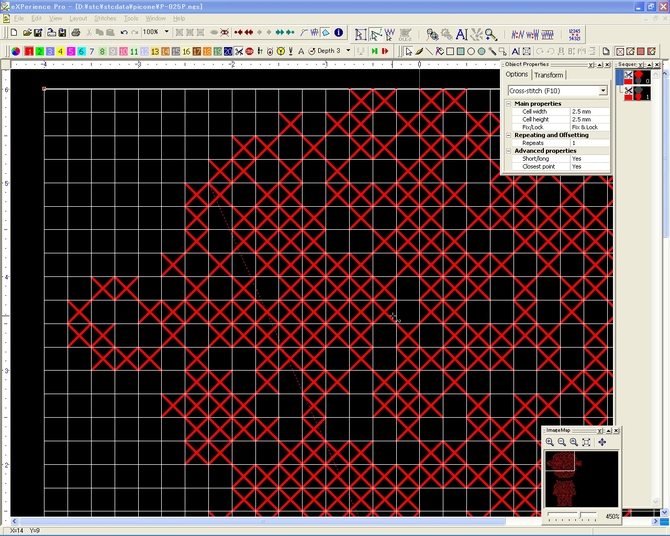Select green color swatch 2
This screenshot has height=536, width=670.
pos(39,51)
